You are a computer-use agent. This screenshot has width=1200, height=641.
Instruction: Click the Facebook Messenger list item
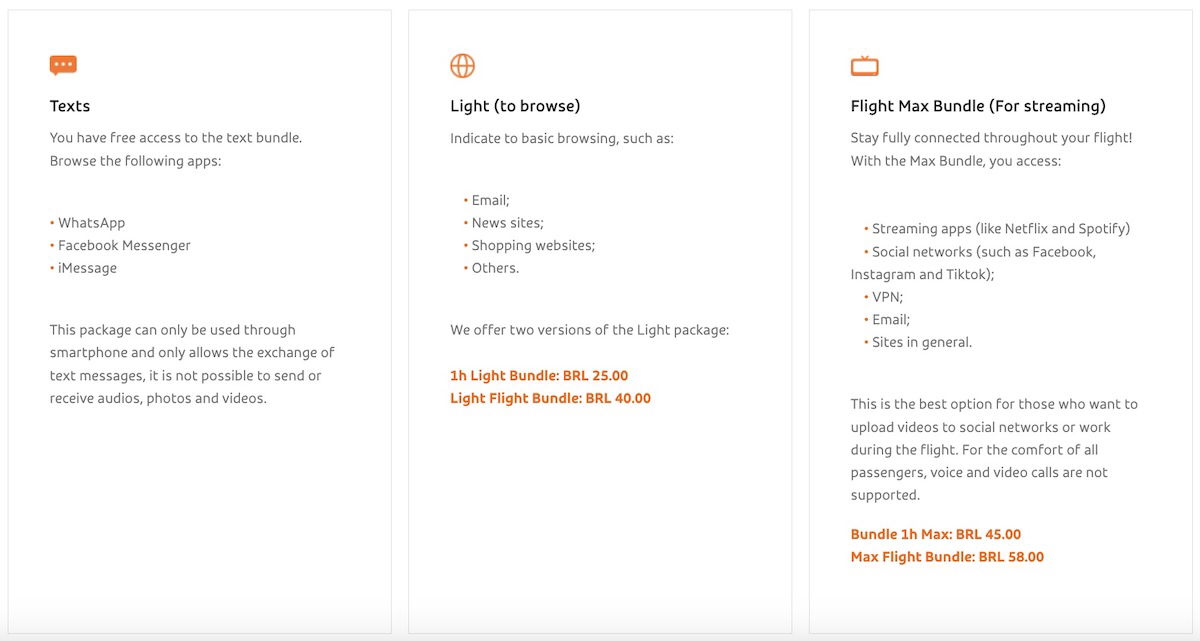(120, 245)
